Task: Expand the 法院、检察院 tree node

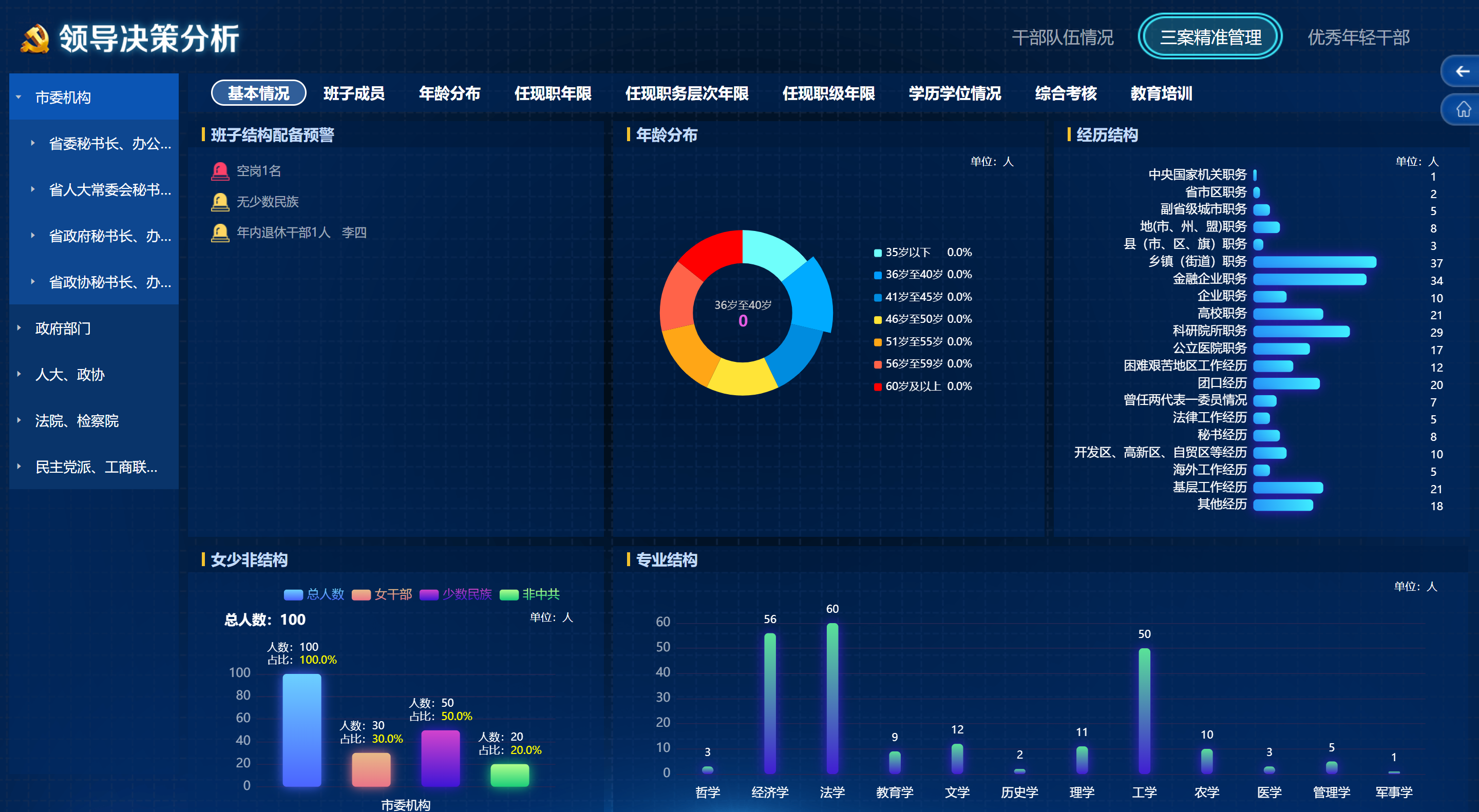Action: pyautogui.click(x=18, y=421)
